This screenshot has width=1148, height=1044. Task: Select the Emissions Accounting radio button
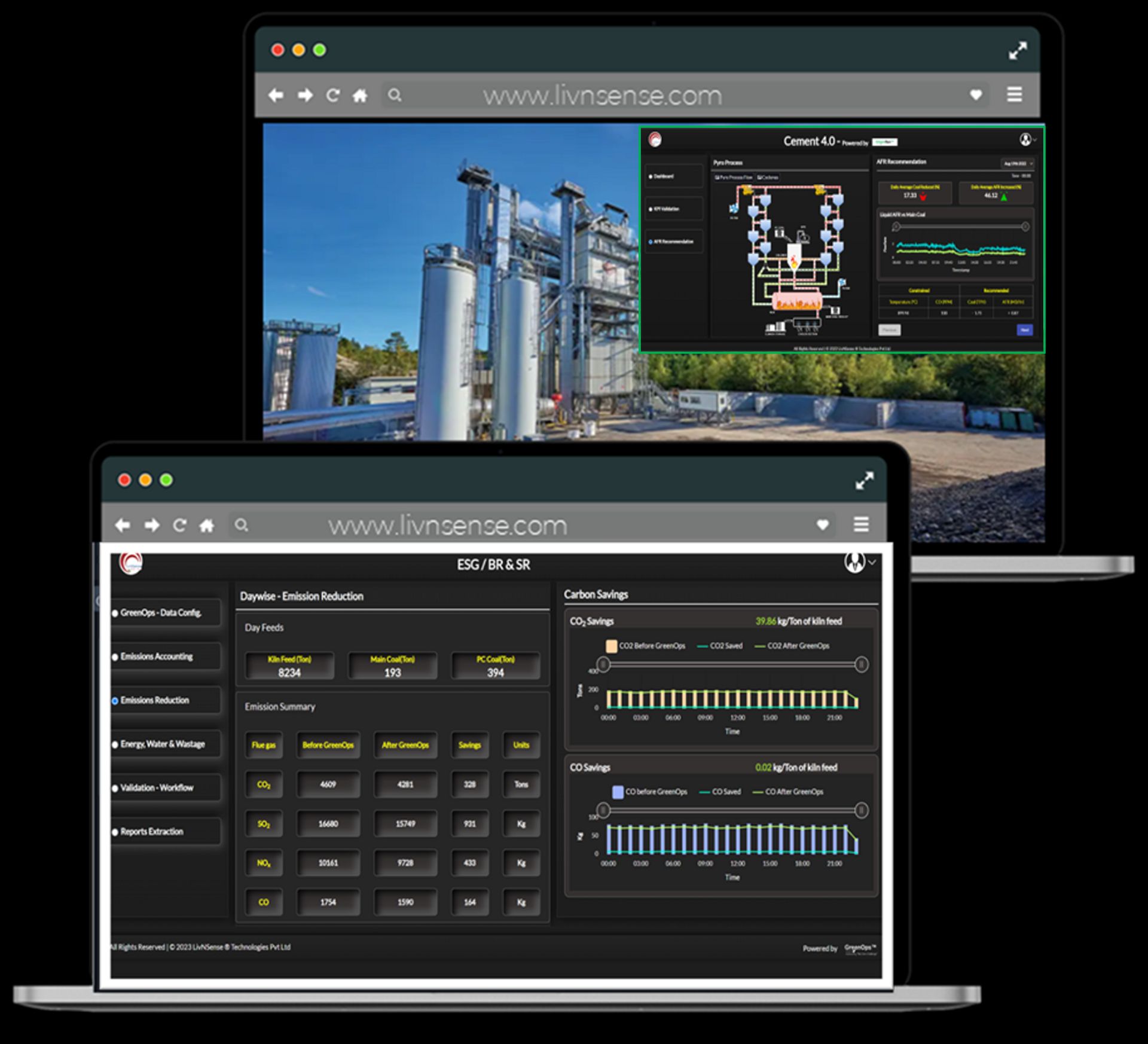(115, 657)
